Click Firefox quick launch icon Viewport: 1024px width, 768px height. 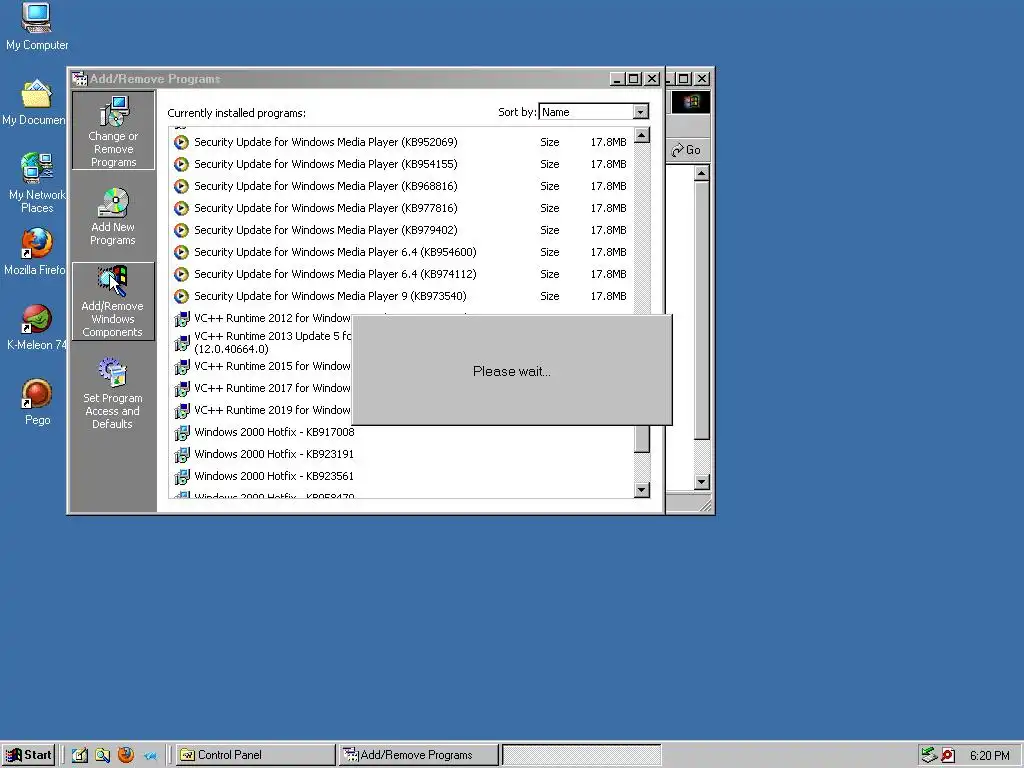126,755
